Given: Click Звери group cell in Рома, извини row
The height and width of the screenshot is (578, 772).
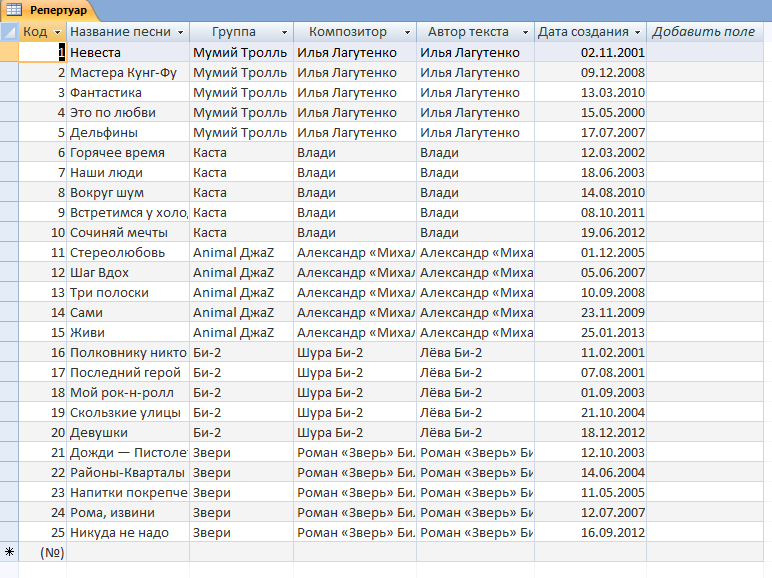Looking at the screenshot, I should (241, 513).
